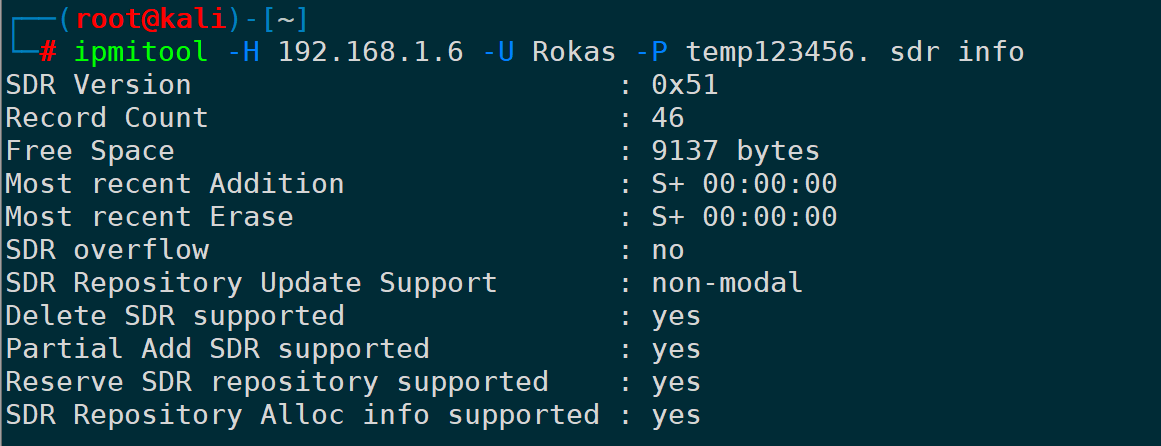Click the non-modal update support value
The height and width of the screenshot is (446, 1161).
click(x=727, y=283)
